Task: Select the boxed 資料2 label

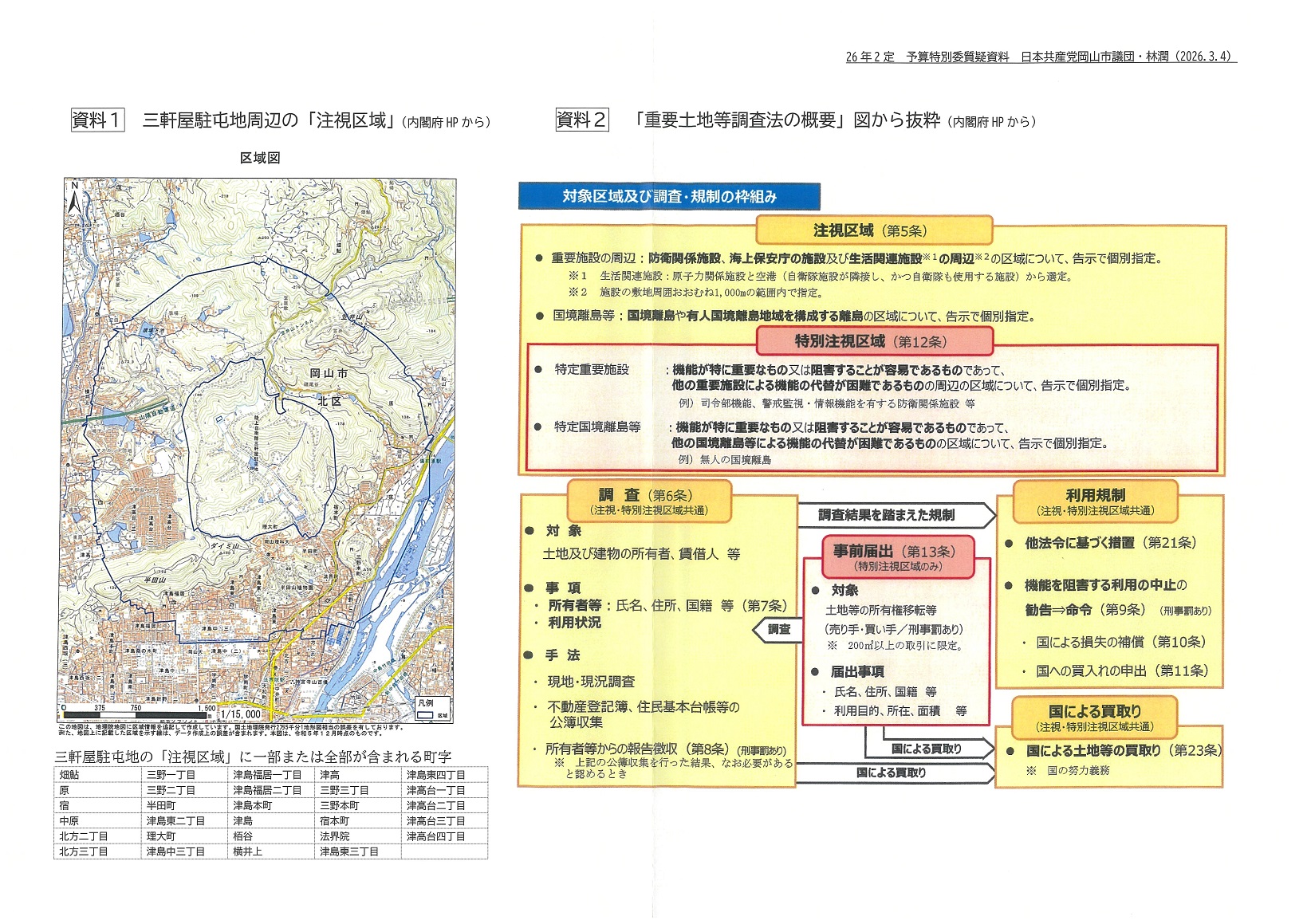Action: (x=581, y=120)
